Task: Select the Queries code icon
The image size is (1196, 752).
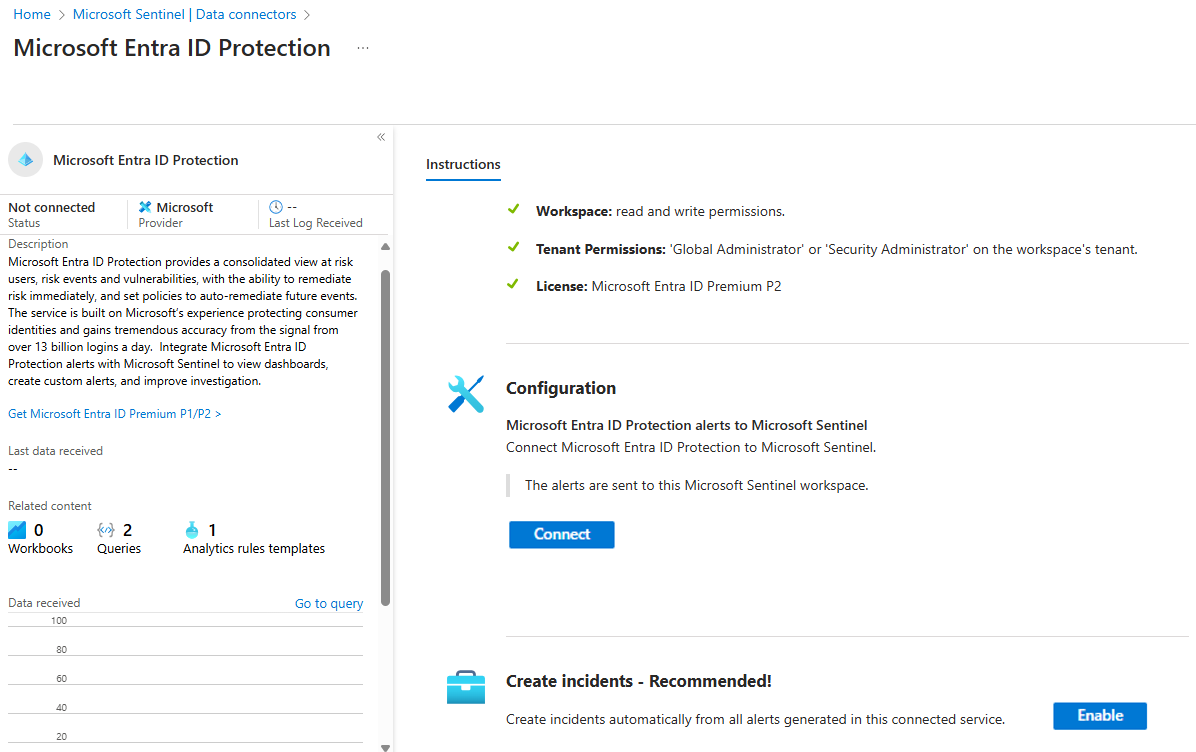Action: (107, 529)
